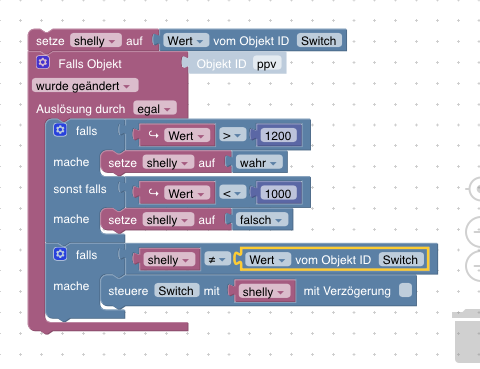Viewport: 480px width, 369px height.
Task: Click the Auslösung durch label
Action: pos(81,109)
